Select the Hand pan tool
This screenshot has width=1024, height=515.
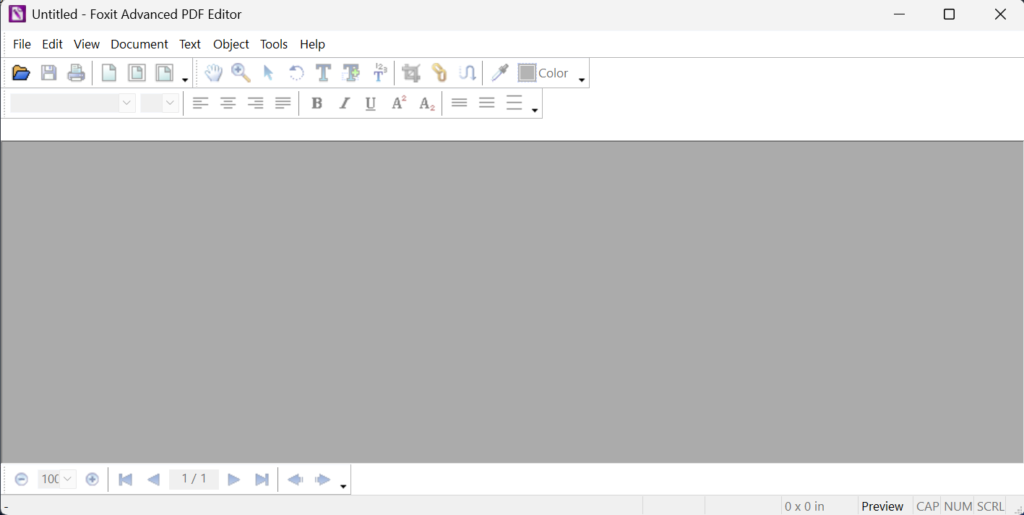[214, 72]
